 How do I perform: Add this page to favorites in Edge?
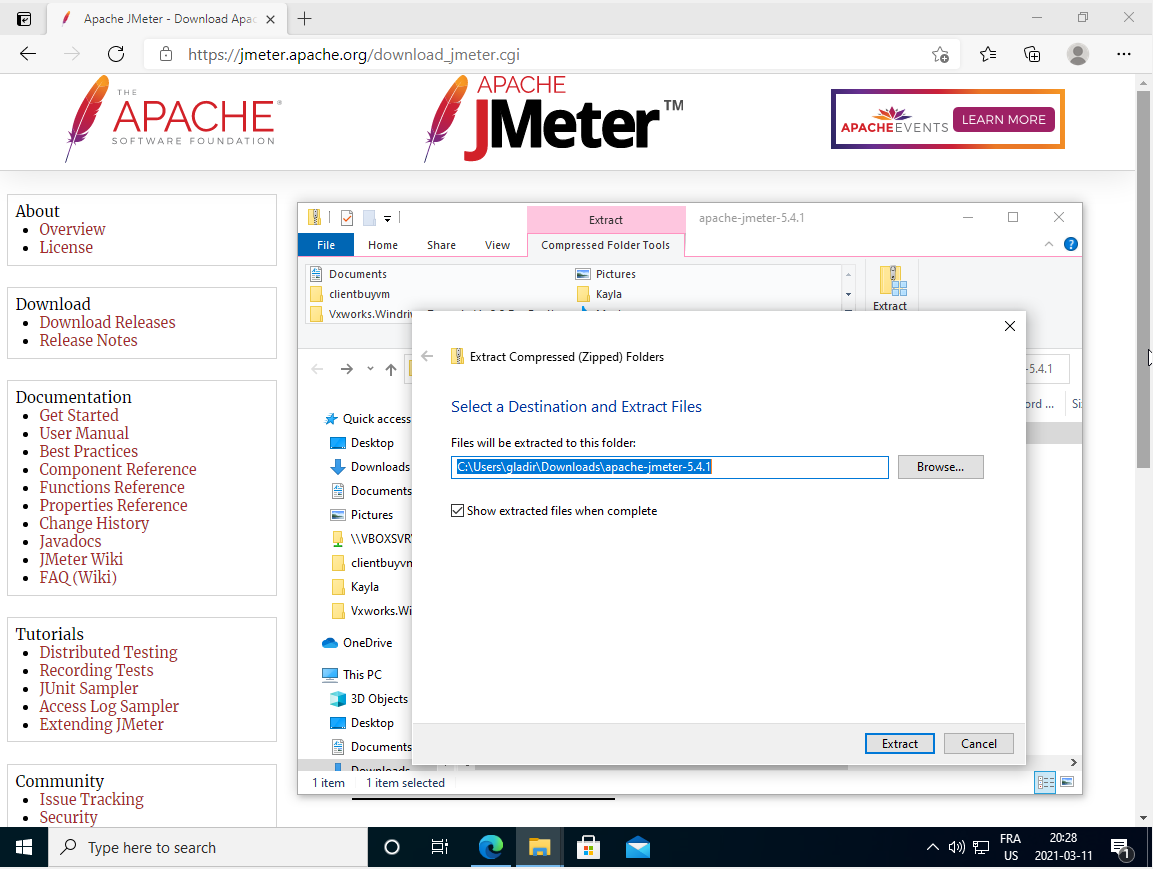pyautogui.click(x=940, y=54)
